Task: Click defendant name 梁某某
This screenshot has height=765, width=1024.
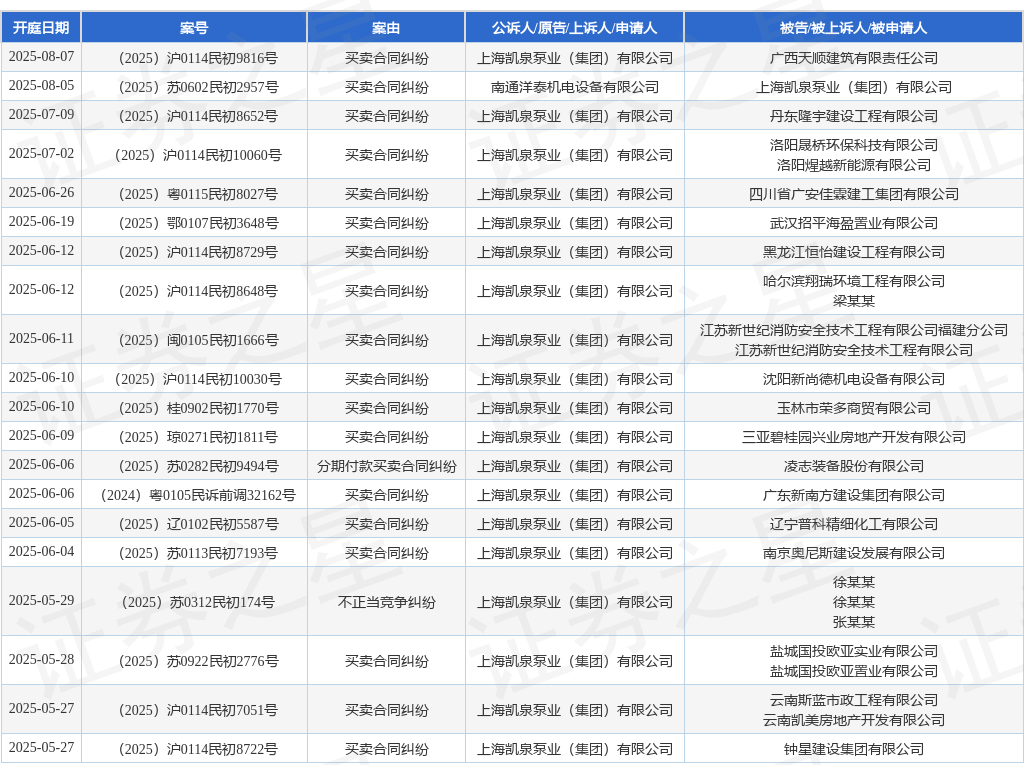Action: 854,301
